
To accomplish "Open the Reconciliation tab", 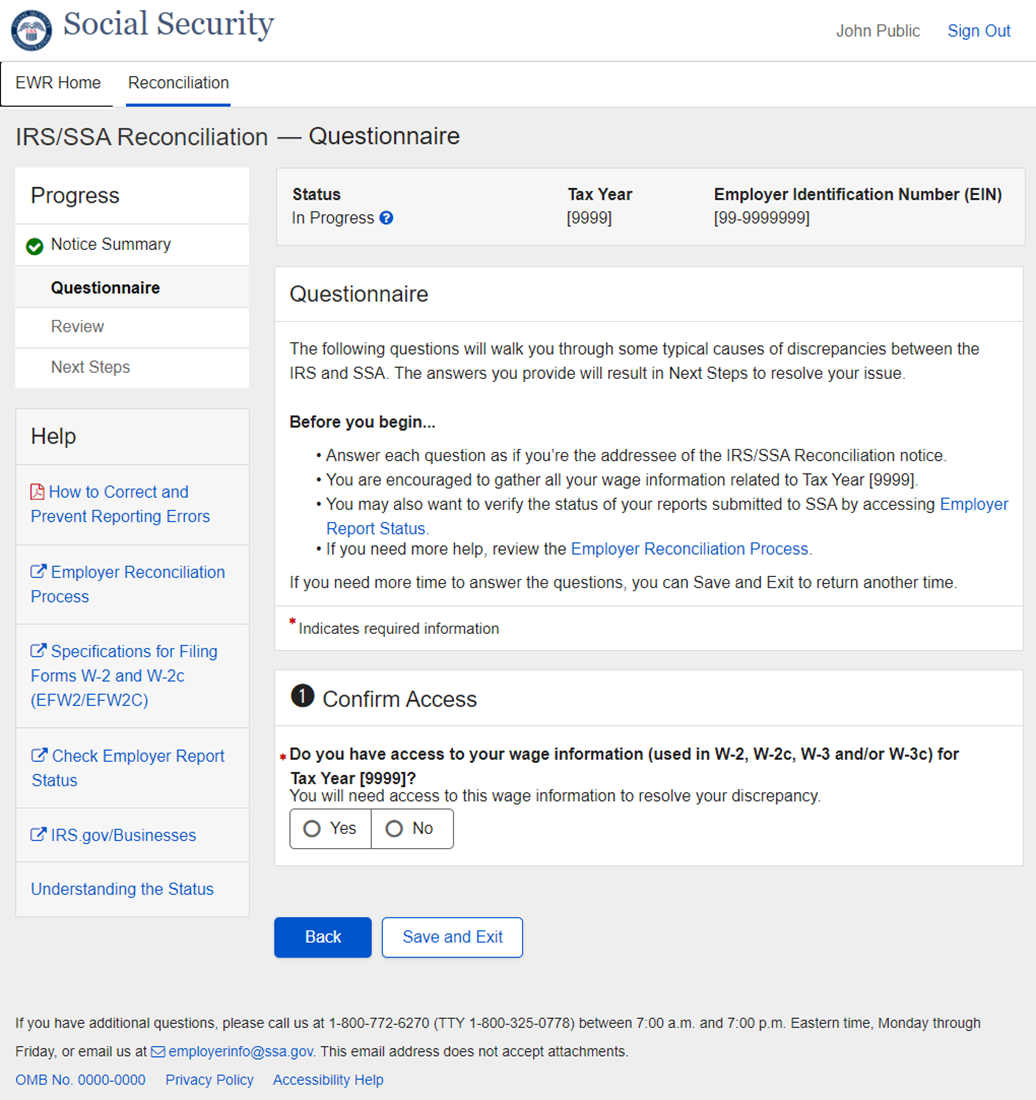I will pos(178,83).
